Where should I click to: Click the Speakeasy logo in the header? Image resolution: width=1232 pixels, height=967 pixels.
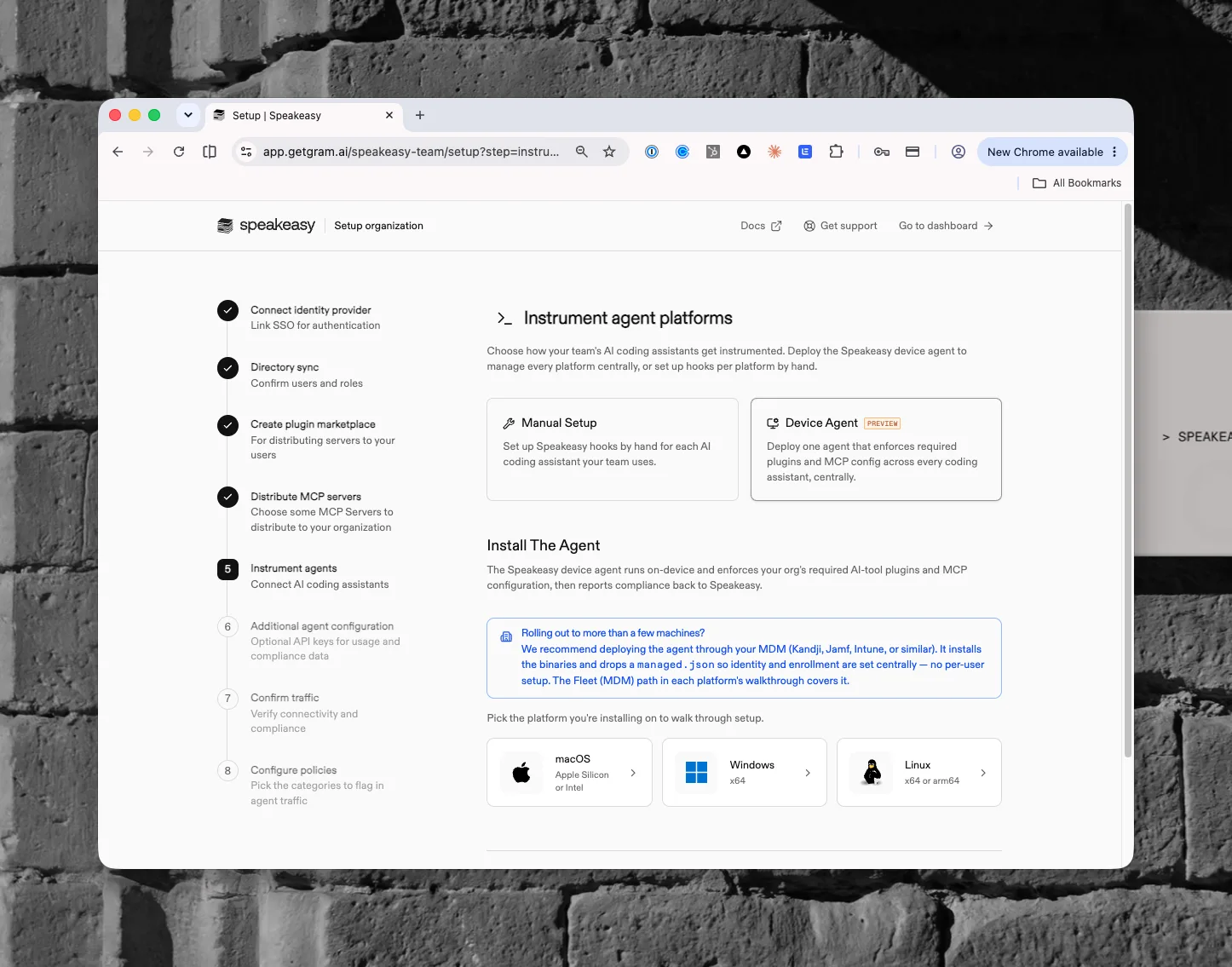(x=266, y=226)
